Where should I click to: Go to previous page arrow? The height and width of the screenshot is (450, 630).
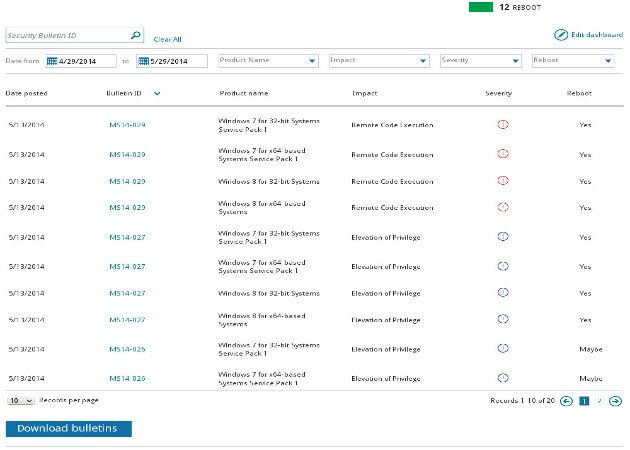click(x=566, y=400)
